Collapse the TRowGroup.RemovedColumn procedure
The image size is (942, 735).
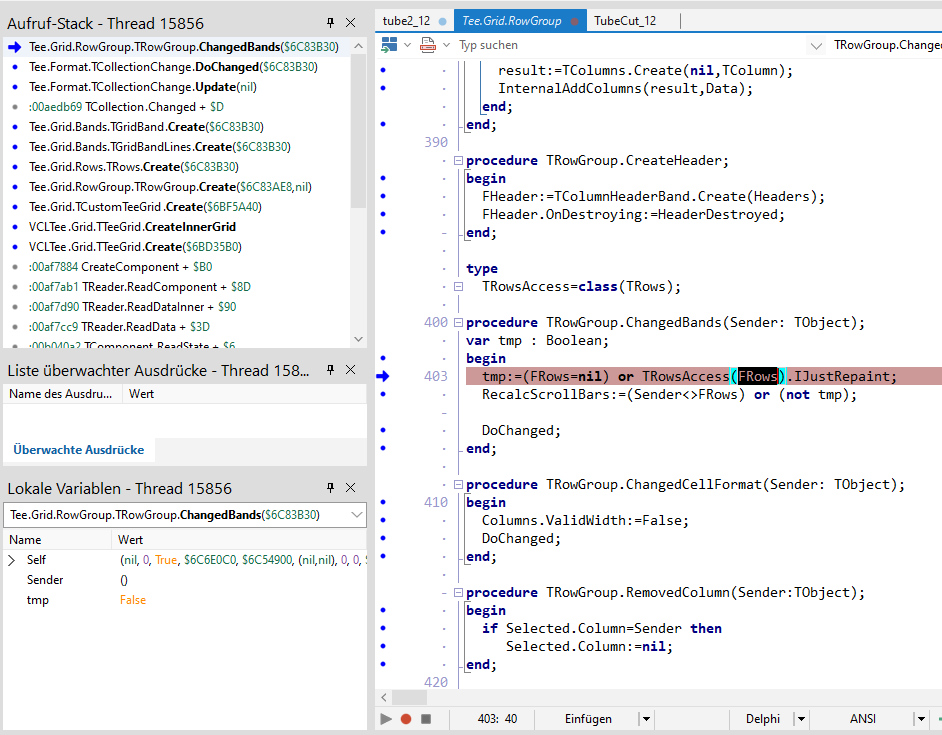[x=458, y=593]
